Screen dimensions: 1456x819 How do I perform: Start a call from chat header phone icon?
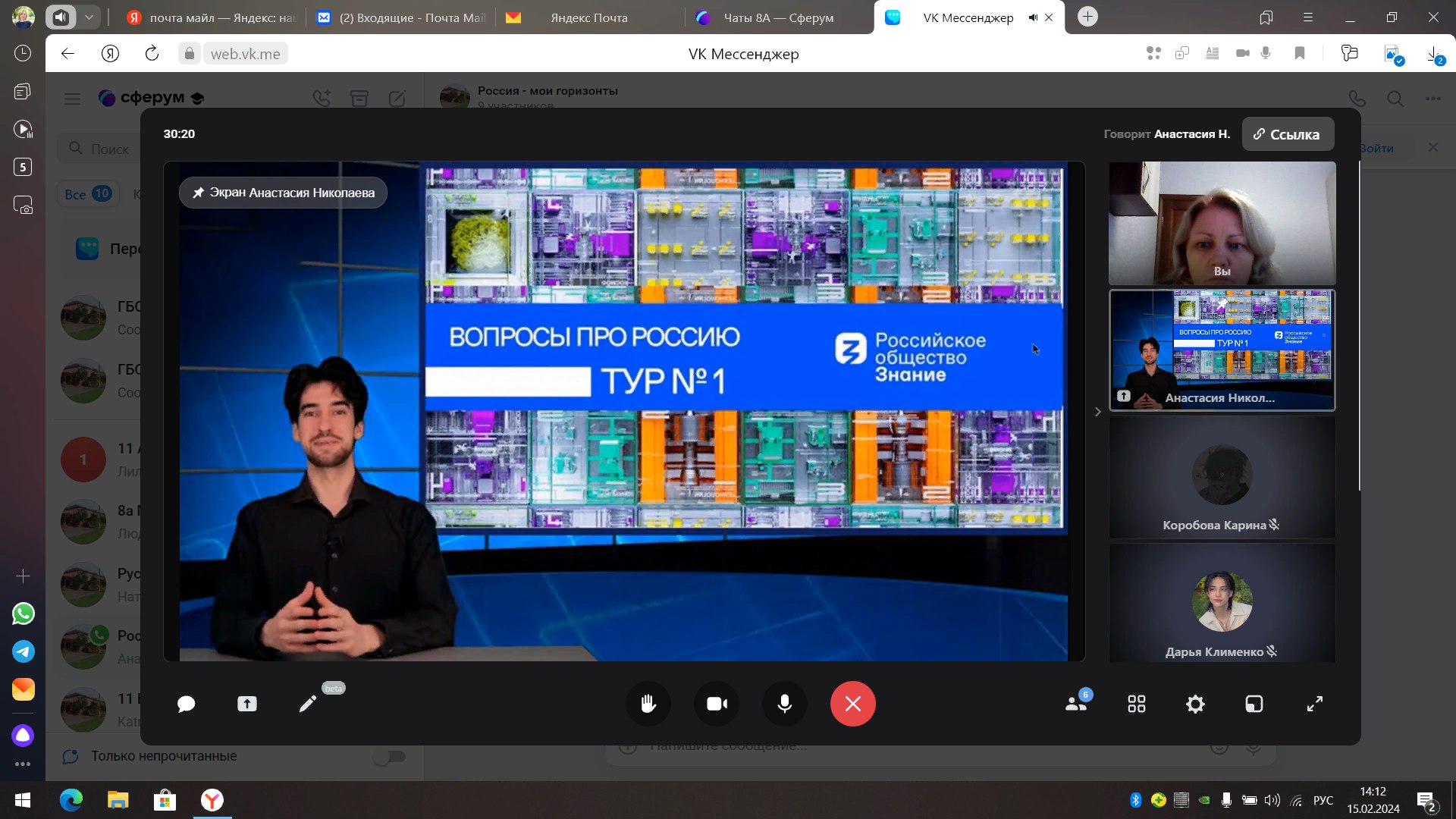click(1357, 99)
